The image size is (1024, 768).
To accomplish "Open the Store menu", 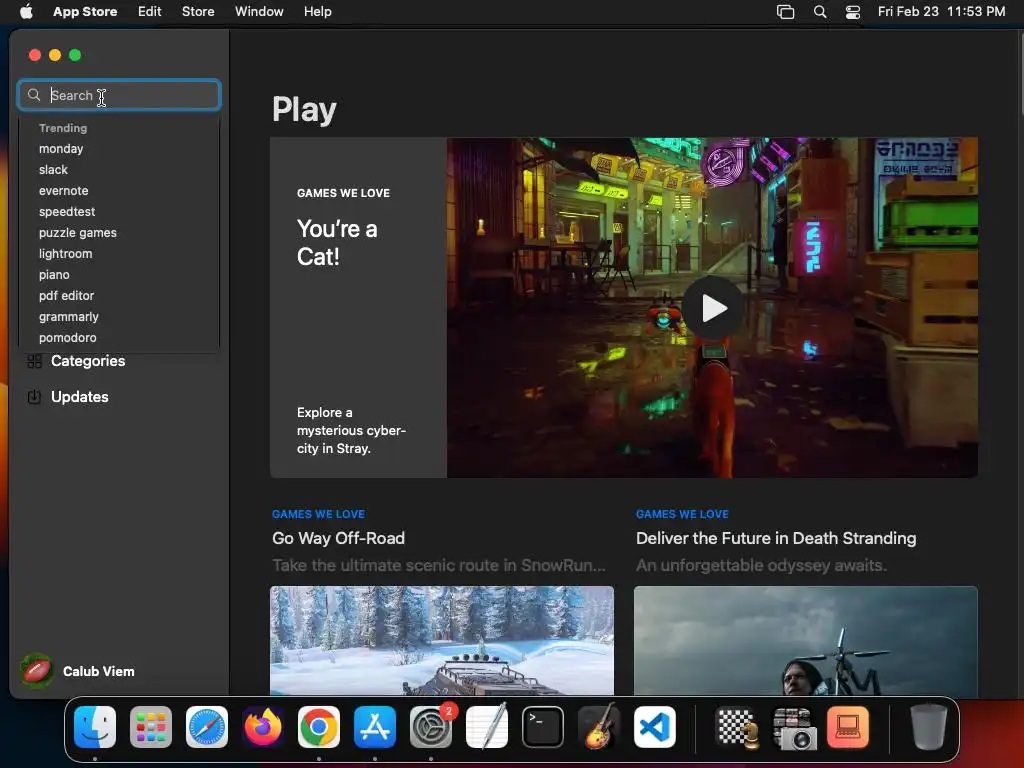I will click(x=198, y=12).
